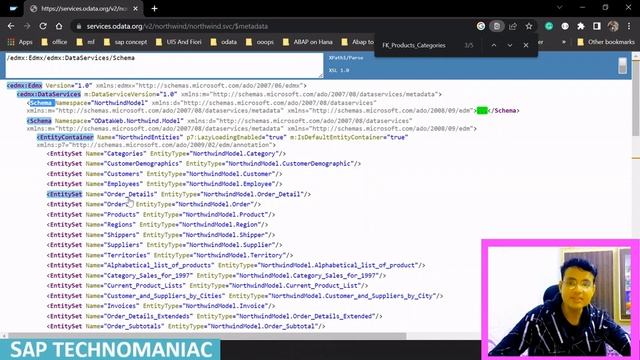Open the ooops bookmarks folder

260,42
